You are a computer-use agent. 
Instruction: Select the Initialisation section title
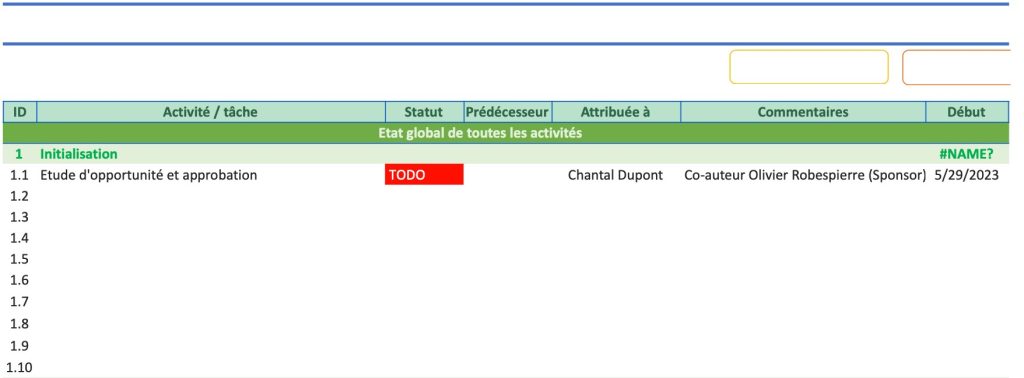79,154
